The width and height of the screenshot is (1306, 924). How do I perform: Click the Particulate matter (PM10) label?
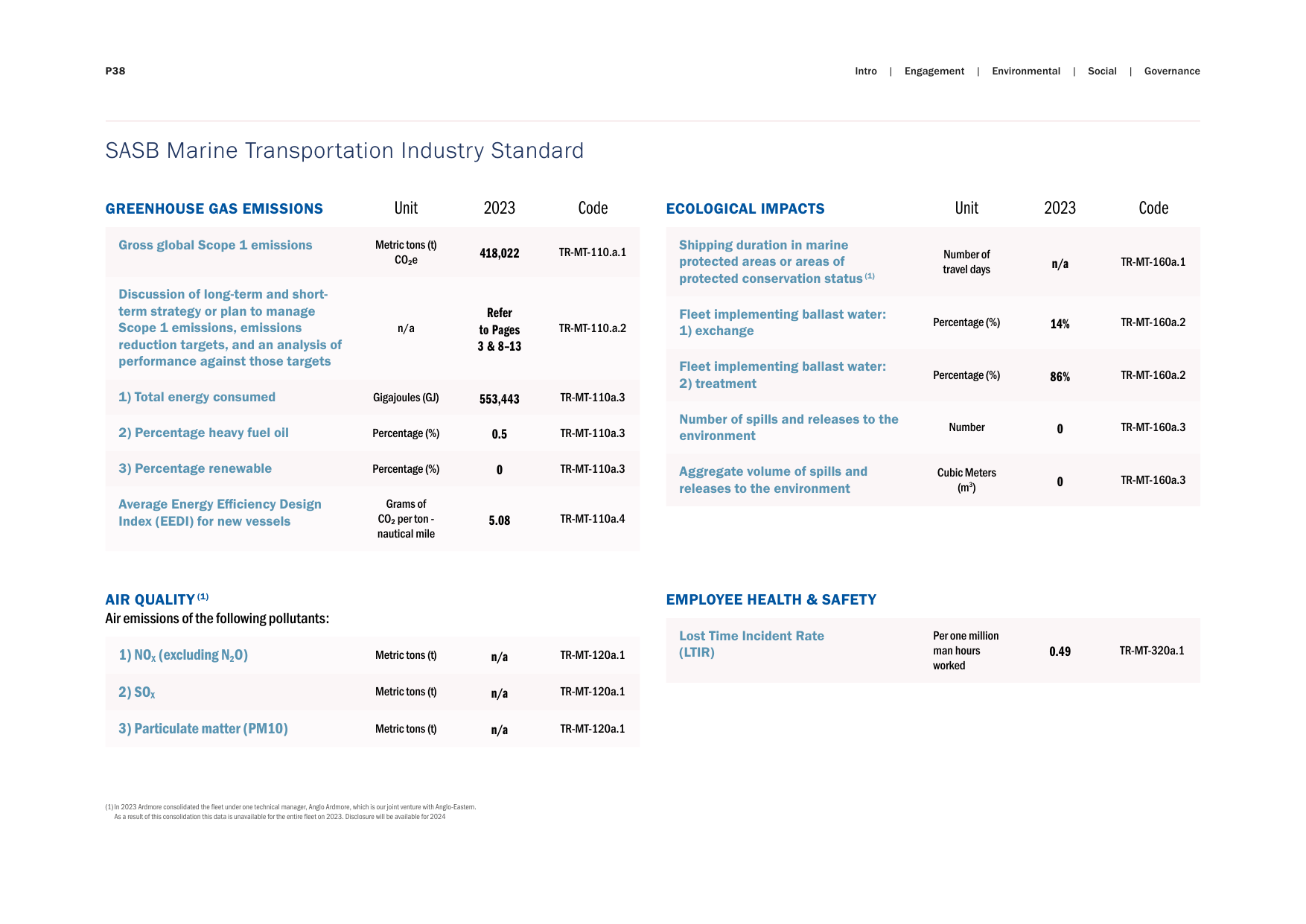coord(203,729)
